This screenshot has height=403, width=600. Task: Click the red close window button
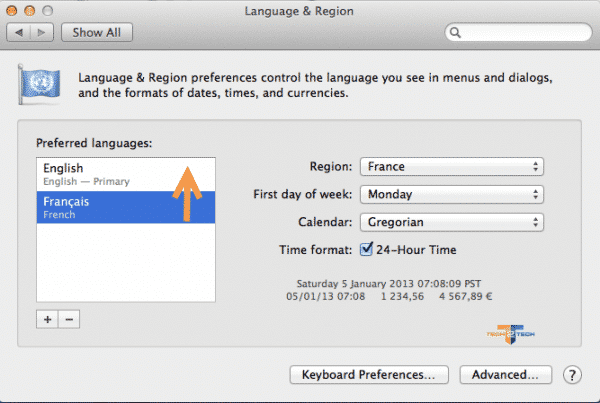(x=13, y=11)
